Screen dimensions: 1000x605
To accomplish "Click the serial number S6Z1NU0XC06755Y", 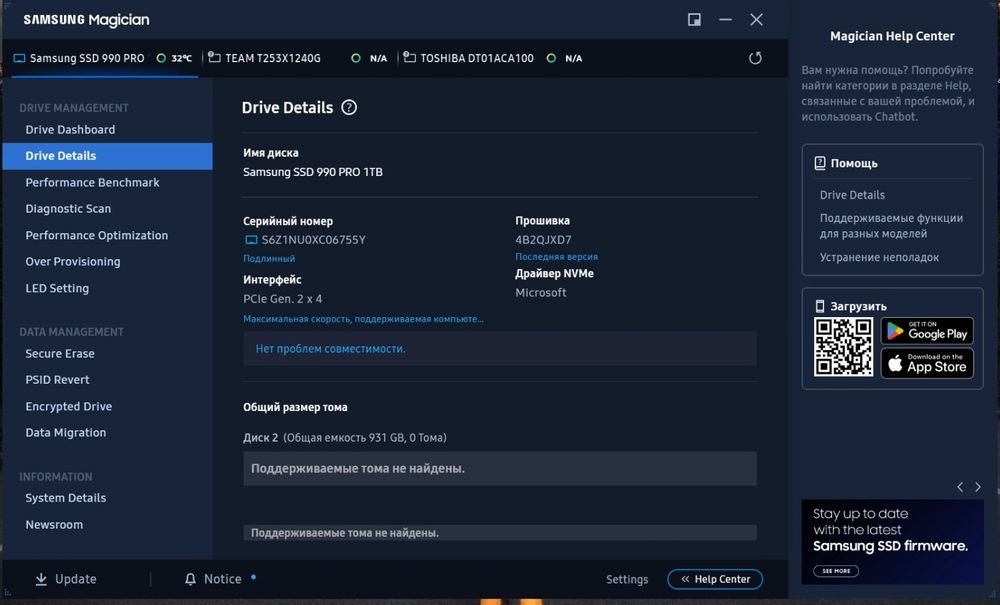I will (314, 240).
